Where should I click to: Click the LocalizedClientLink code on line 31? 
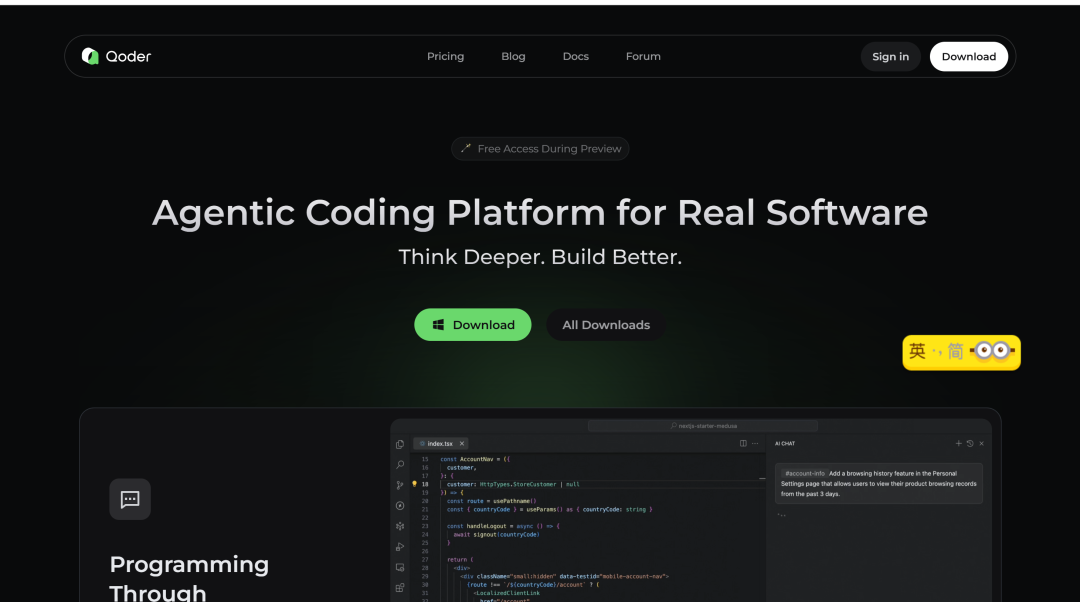click(506, 593)
